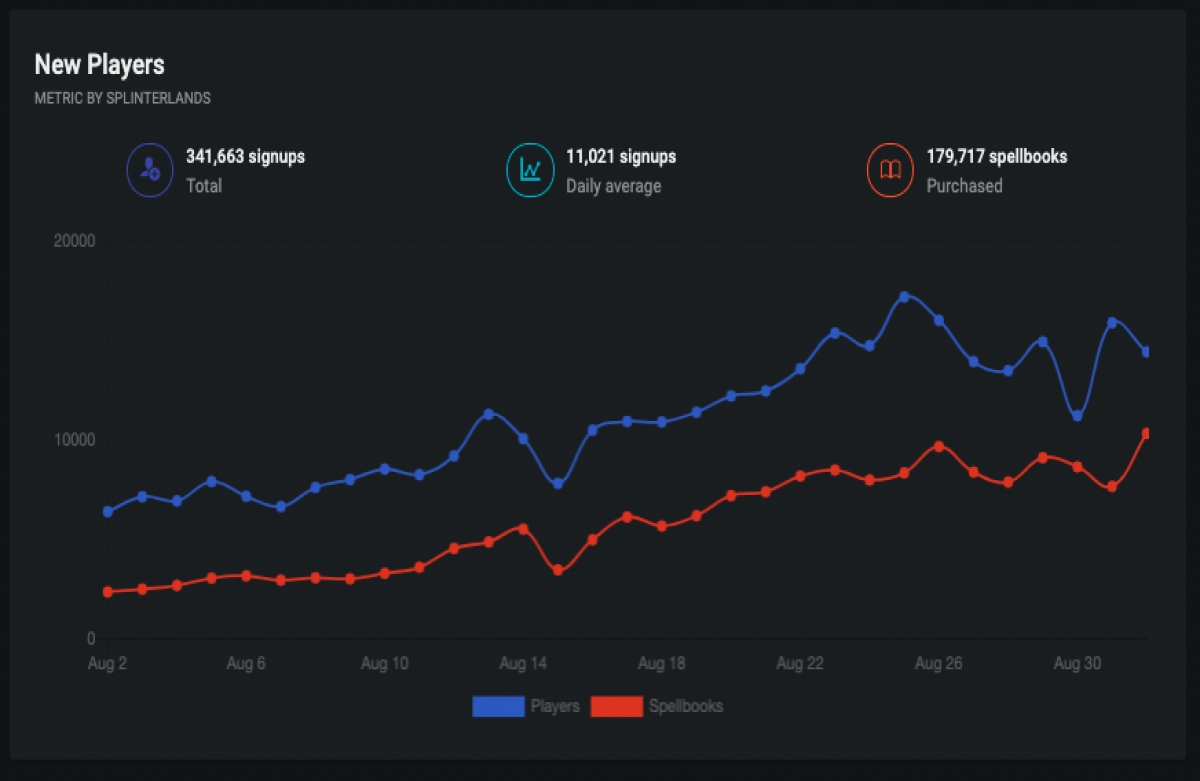Image resolution: width=1200 pixels, height=781 pixels.
Task: Click the last red Spellbooks point at chart edge
Action: coord(1146,434)
